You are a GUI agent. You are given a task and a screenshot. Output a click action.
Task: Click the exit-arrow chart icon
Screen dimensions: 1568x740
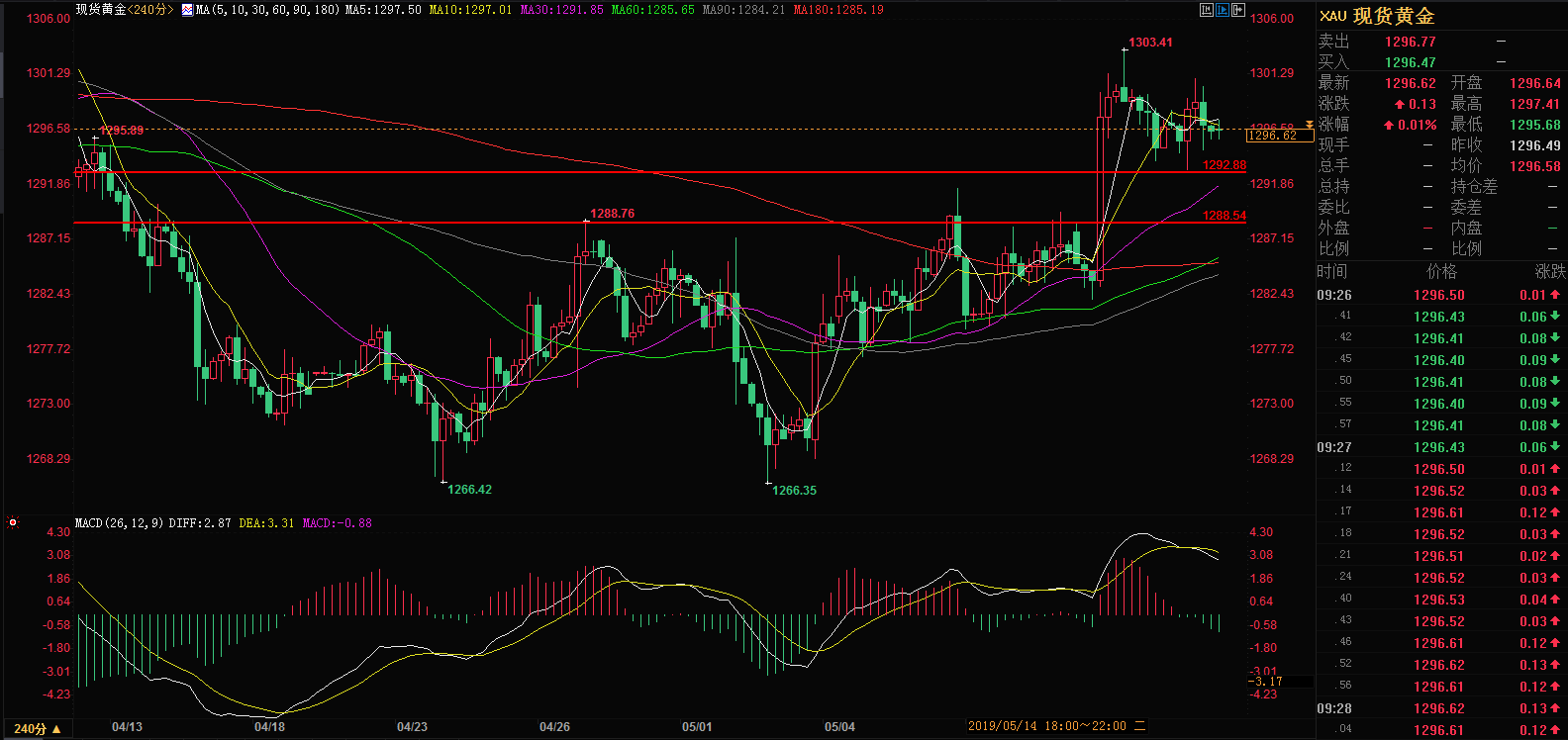1237,10
